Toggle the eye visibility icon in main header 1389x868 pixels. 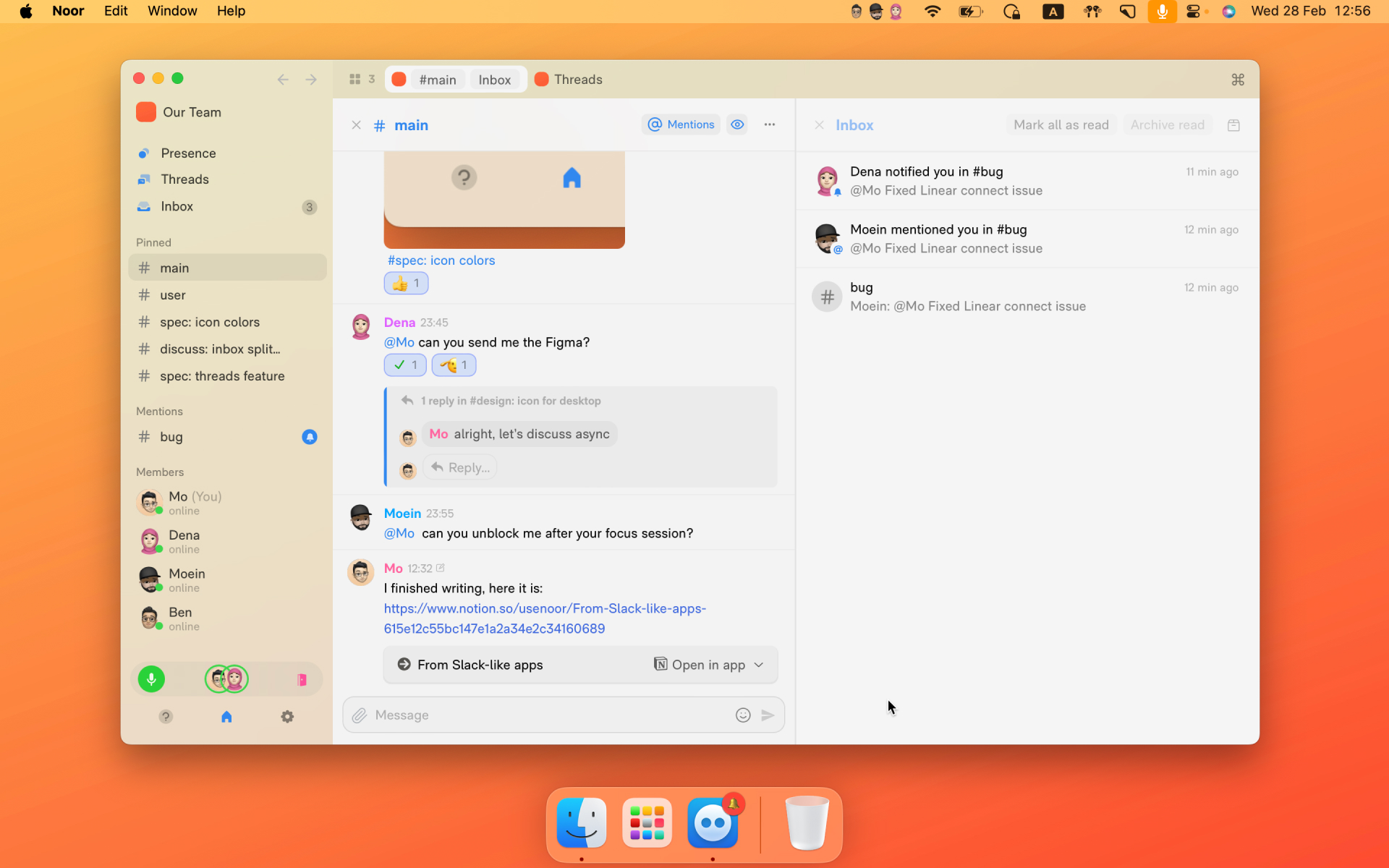737,124
